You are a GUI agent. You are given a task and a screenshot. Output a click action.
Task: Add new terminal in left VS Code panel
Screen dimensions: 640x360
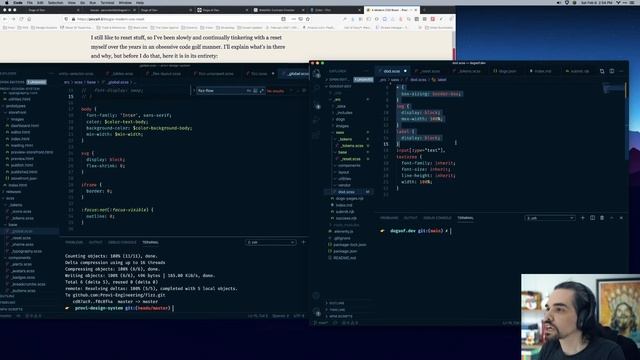(x=303, y=242)
